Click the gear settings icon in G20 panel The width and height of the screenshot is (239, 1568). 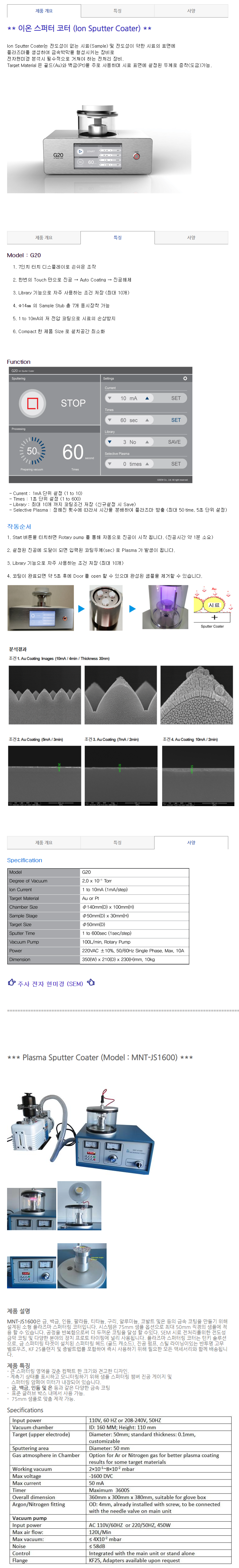[185, 378]
